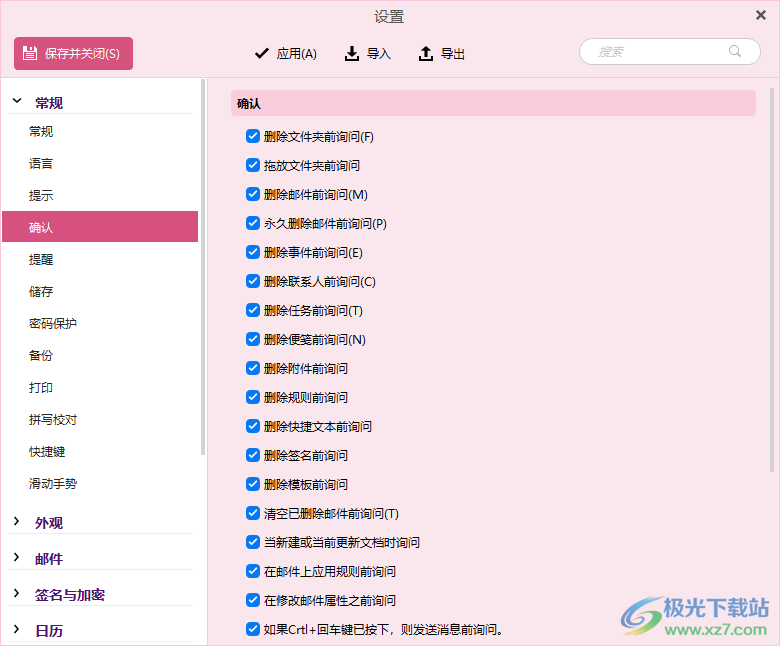Image resolution: width=780 pixels, height=646 pixels.
Task: Close the settings window
Action: [761, 15]
